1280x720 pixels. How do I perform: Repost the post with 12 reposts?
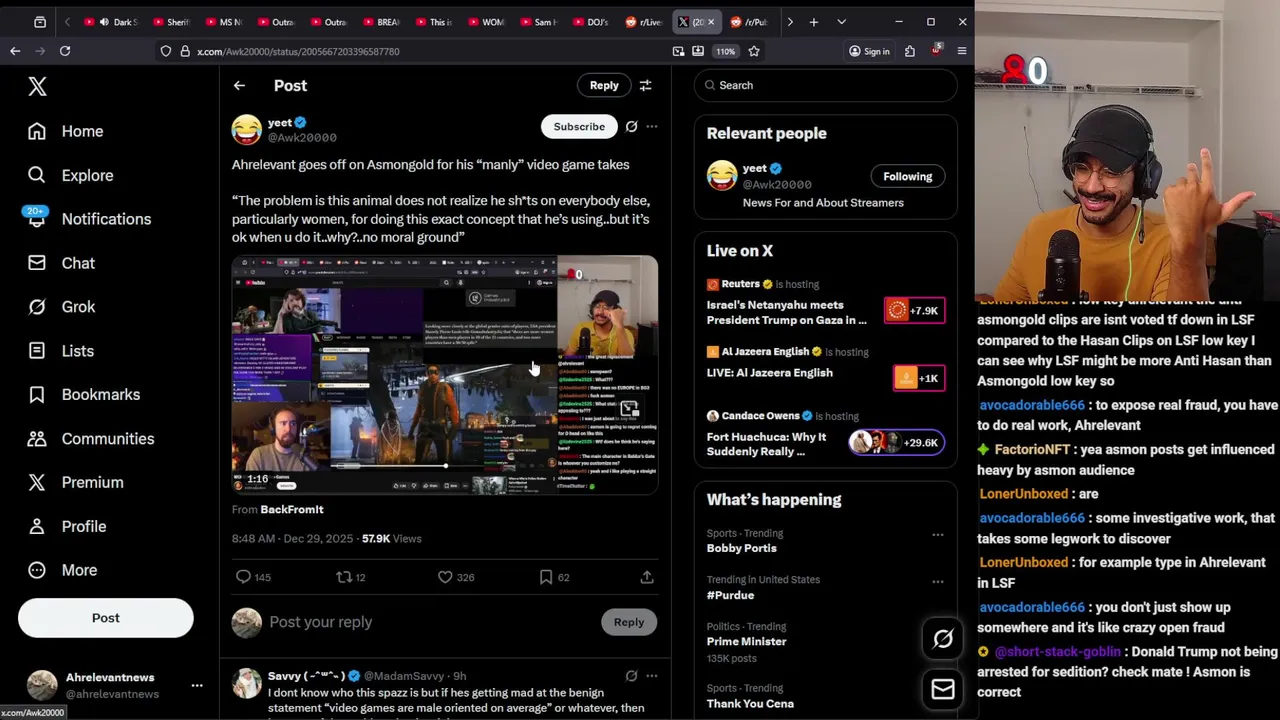pyautogui.click(x=351, y=577)
